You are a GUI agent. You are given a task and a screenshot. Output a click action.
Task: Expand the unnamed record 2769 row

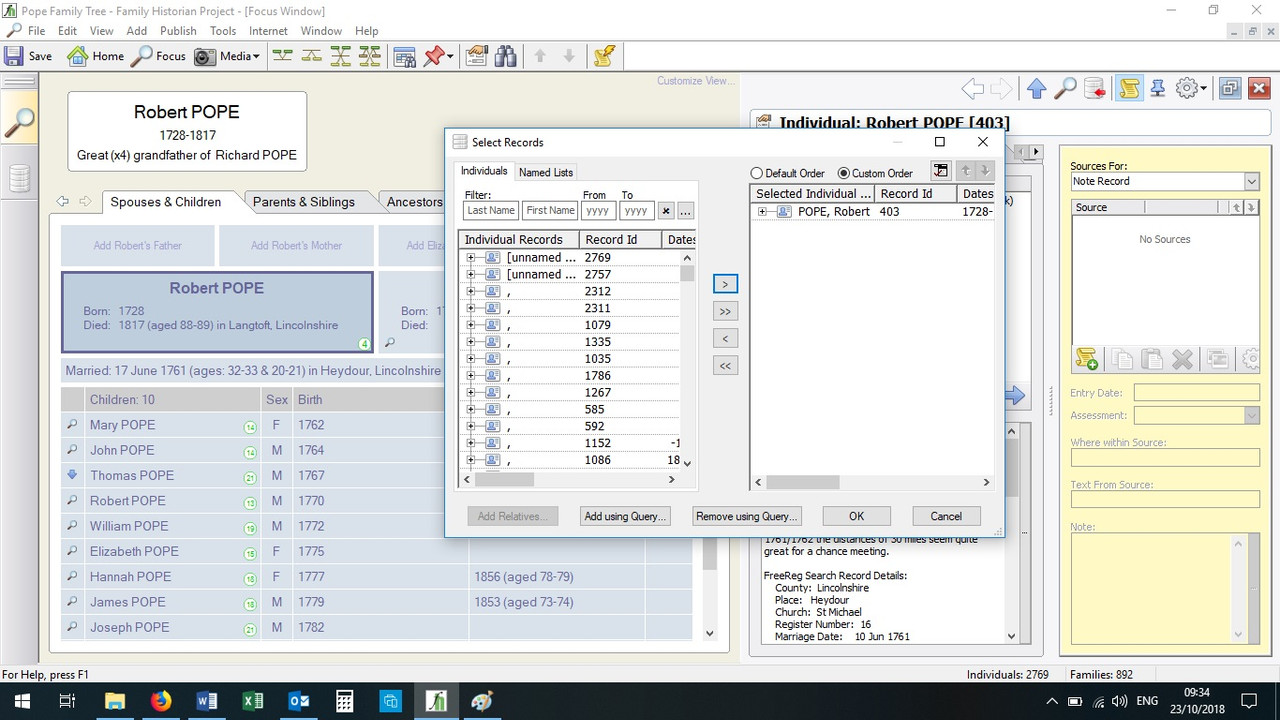(x=471, y=257)
